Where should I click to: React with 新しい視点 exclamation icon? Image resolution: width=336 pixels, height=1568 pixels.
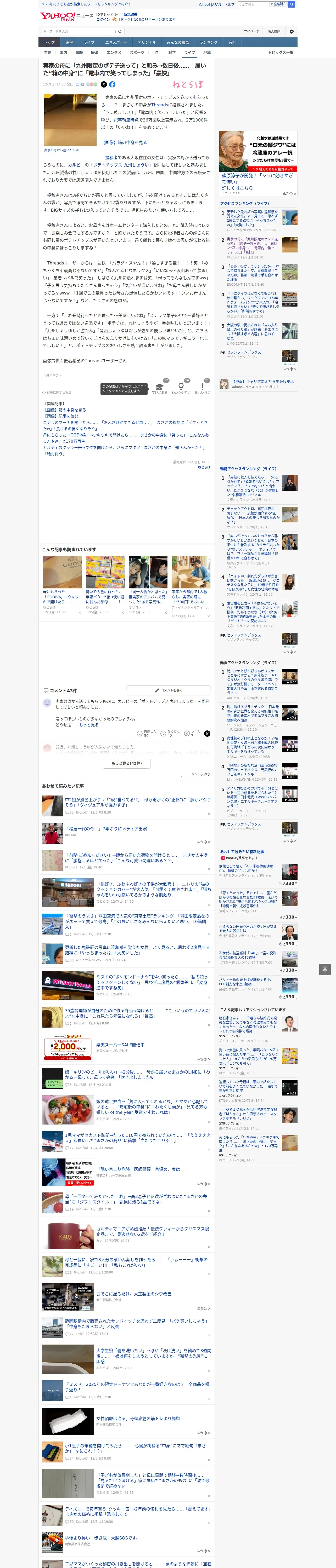coord(203,387)
